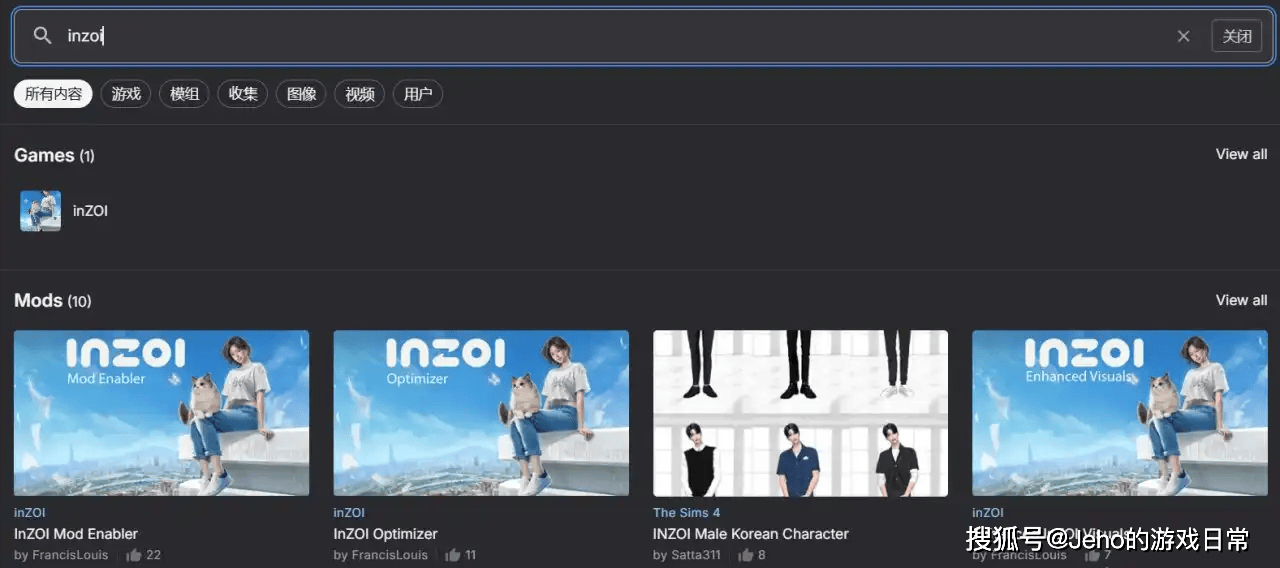
Task: Select the 视频 filter tab
Action: (x=360, y=94)
